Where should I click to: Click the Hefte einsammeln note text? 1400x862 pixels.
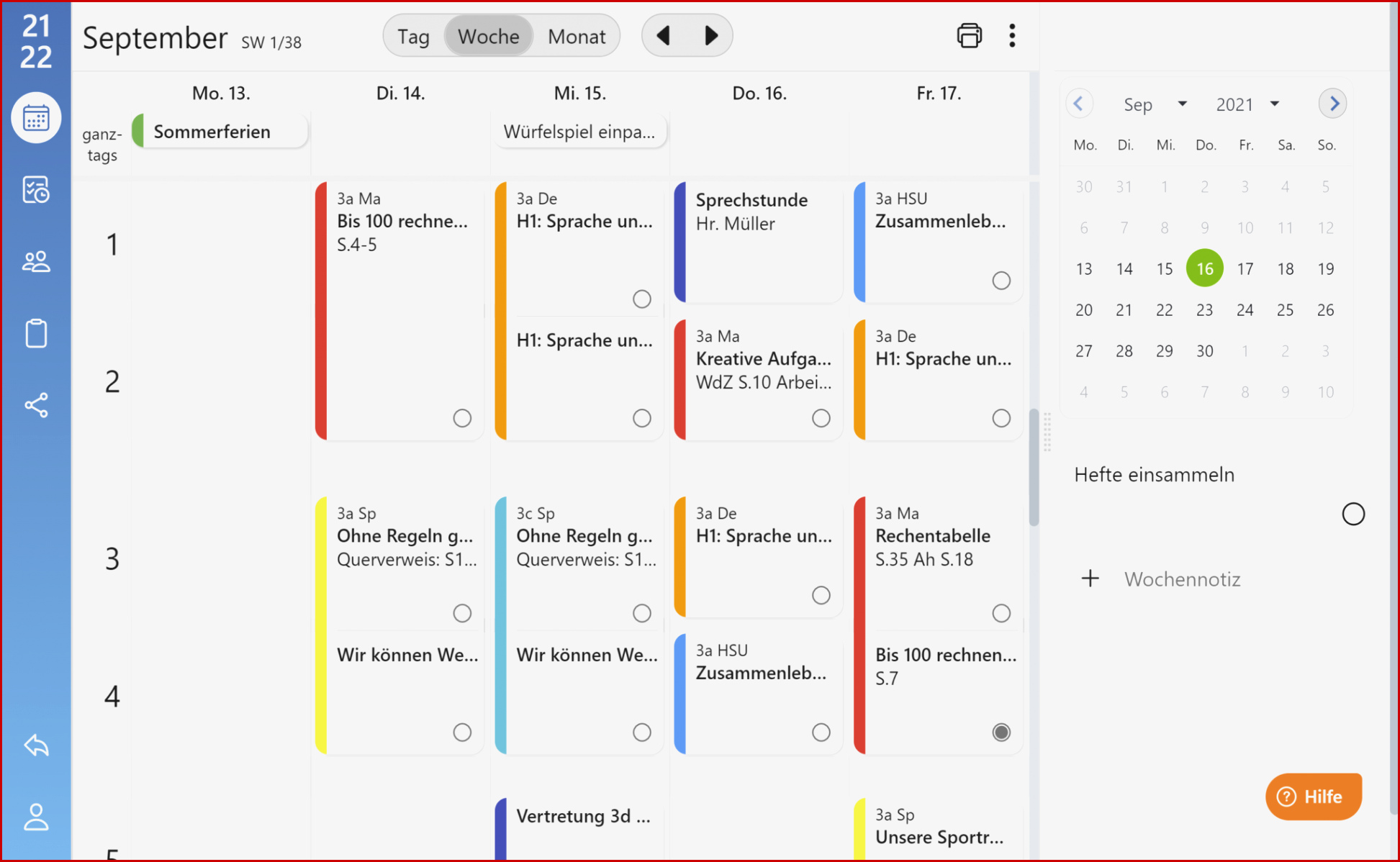click(1154, 475)
